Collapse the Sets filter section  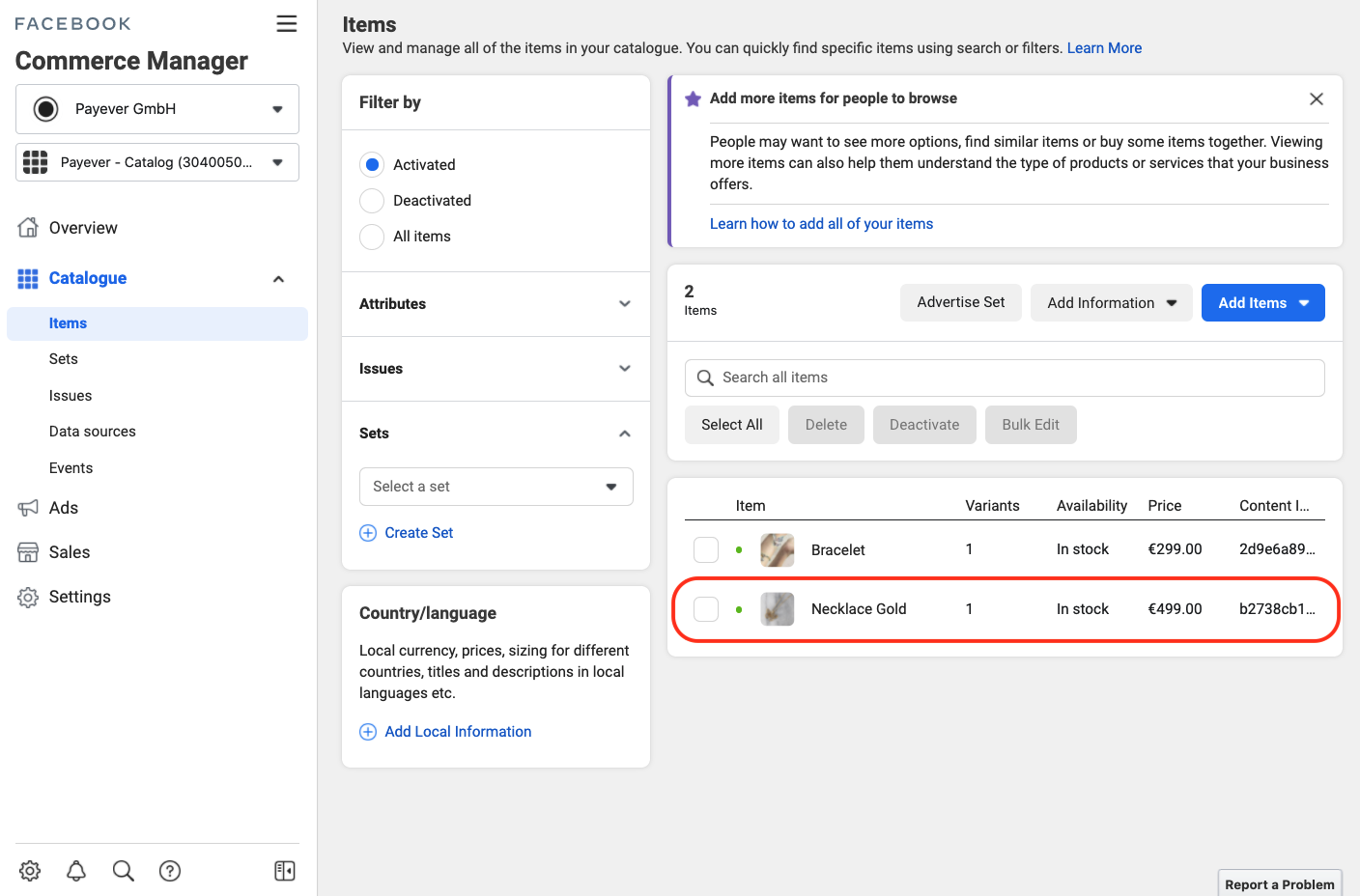click(x=496, y=434)
